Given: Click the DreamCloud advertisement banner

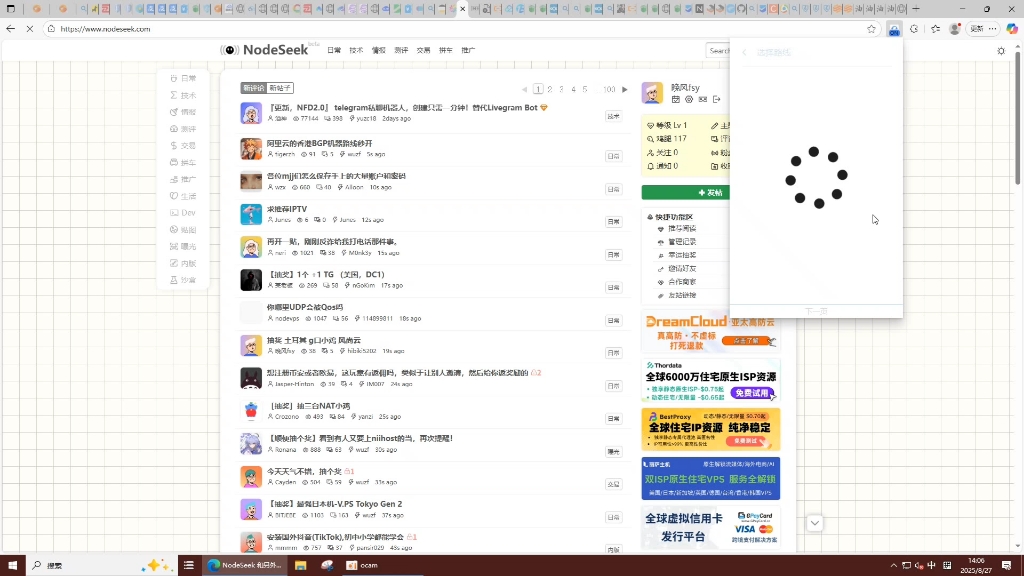Looking at the screenshot, I should pos(711,332).
